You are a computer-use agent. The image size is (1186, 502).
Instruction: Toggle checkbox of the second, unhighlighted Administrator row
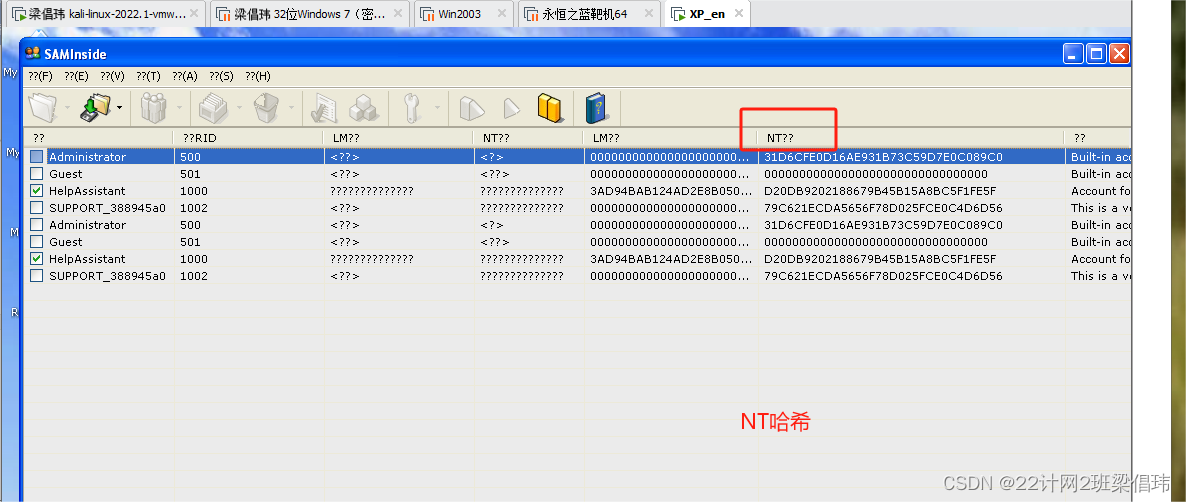coord(37,225)
